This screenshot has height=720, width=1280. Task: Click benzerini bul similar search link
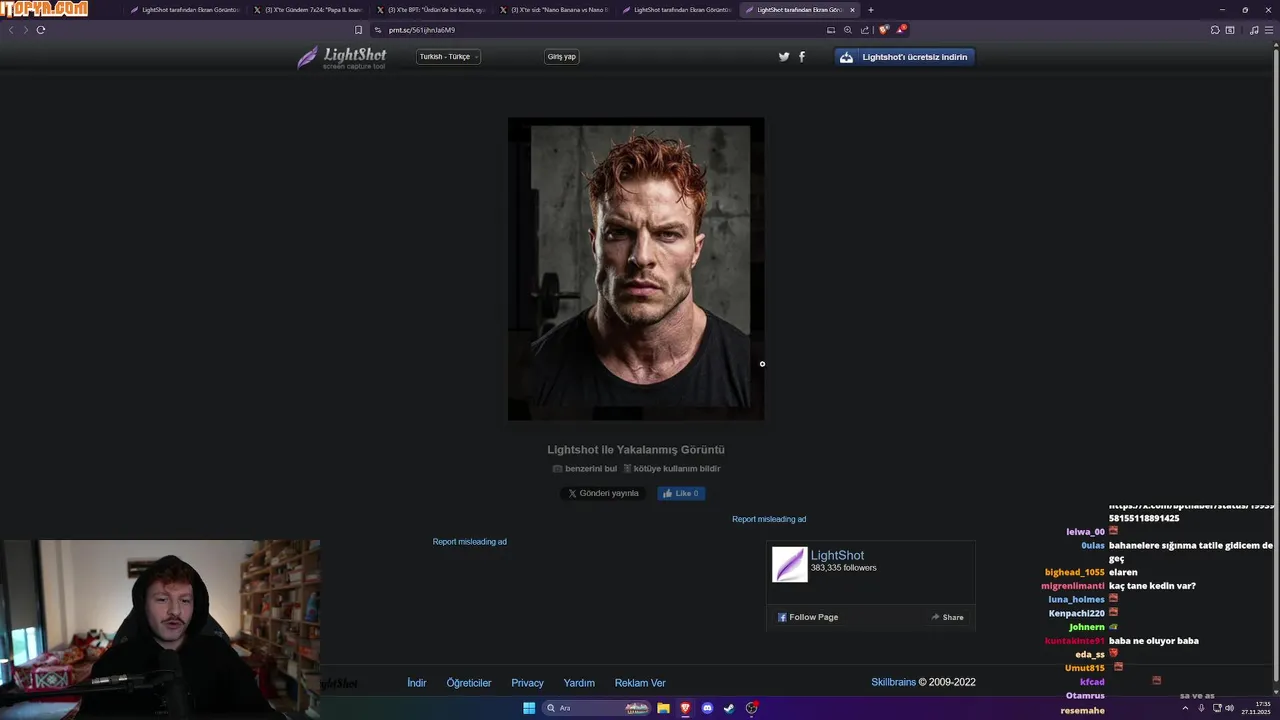(x=585, y=468)
